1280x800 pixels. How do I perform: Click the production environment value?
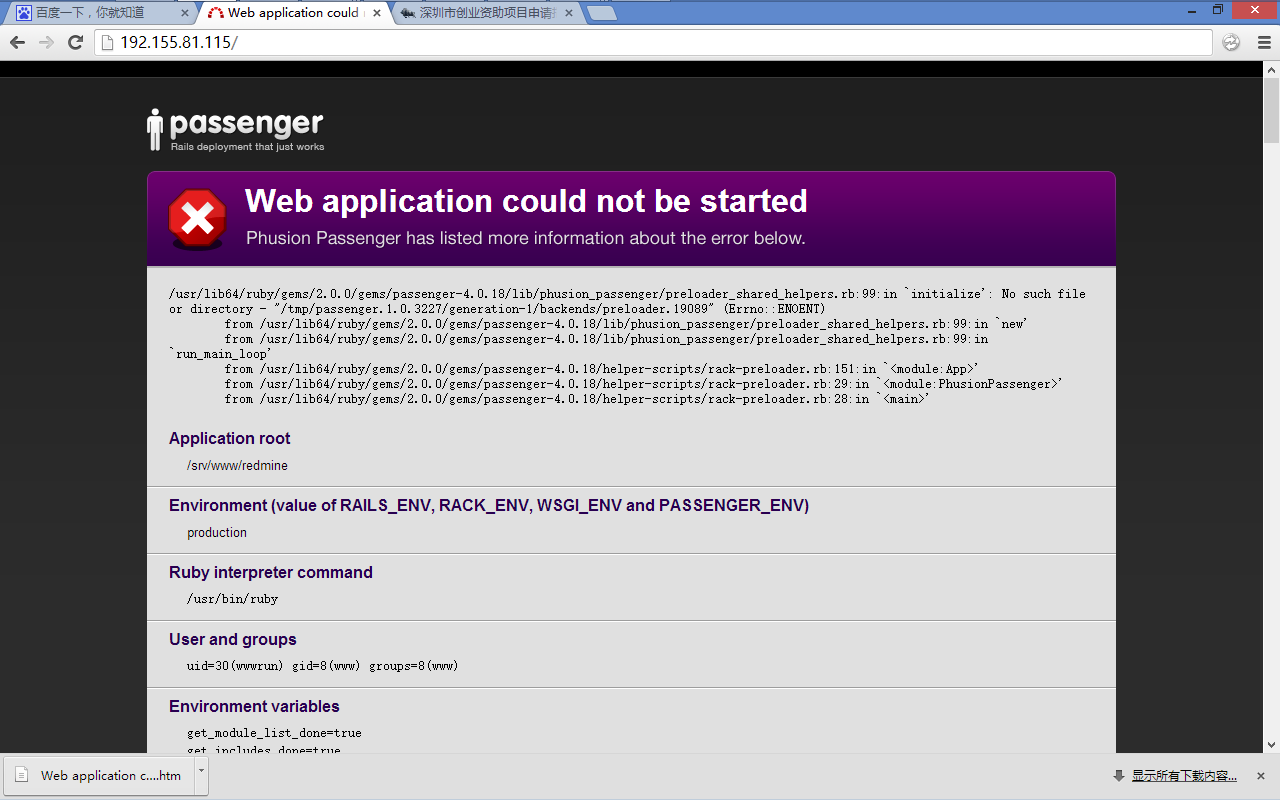coord(217,532)
